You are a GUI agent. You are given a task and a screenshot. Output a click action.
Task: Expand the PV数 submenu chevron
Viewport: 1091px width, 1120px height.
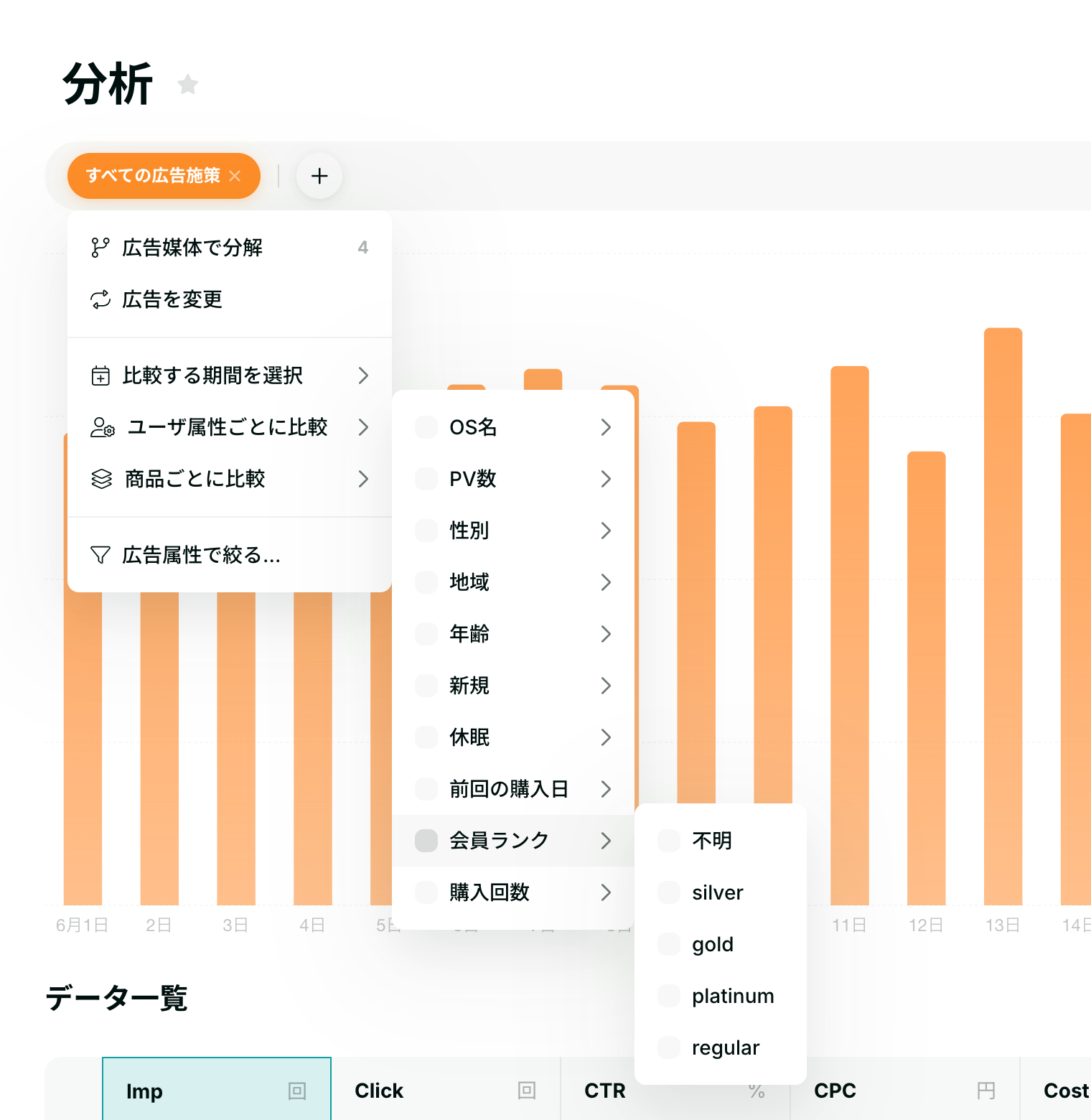pos(606,479)
